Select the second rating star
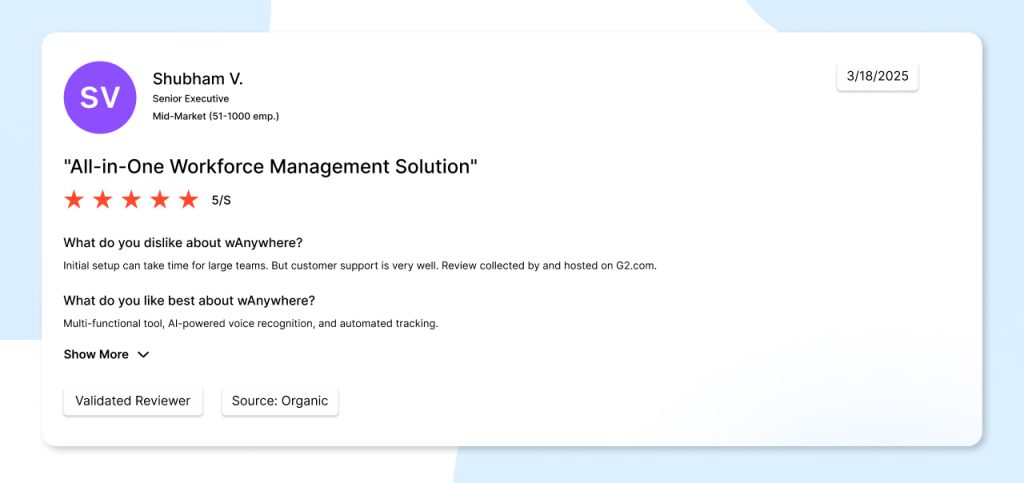Screen dimensions: 1024x483 click(x=102, y=200)
